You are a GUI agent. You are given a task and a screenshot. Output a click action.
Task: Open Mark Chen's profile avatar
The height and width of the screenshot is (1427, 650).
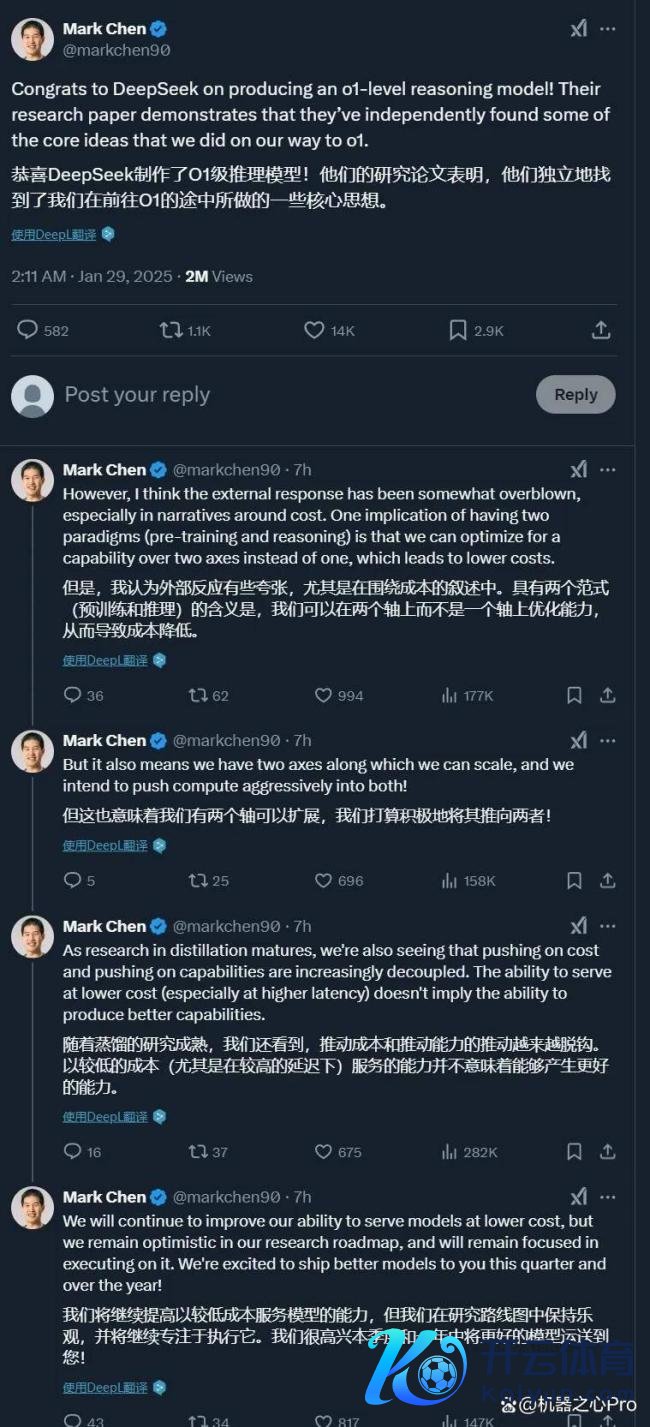tap(31, 37)
